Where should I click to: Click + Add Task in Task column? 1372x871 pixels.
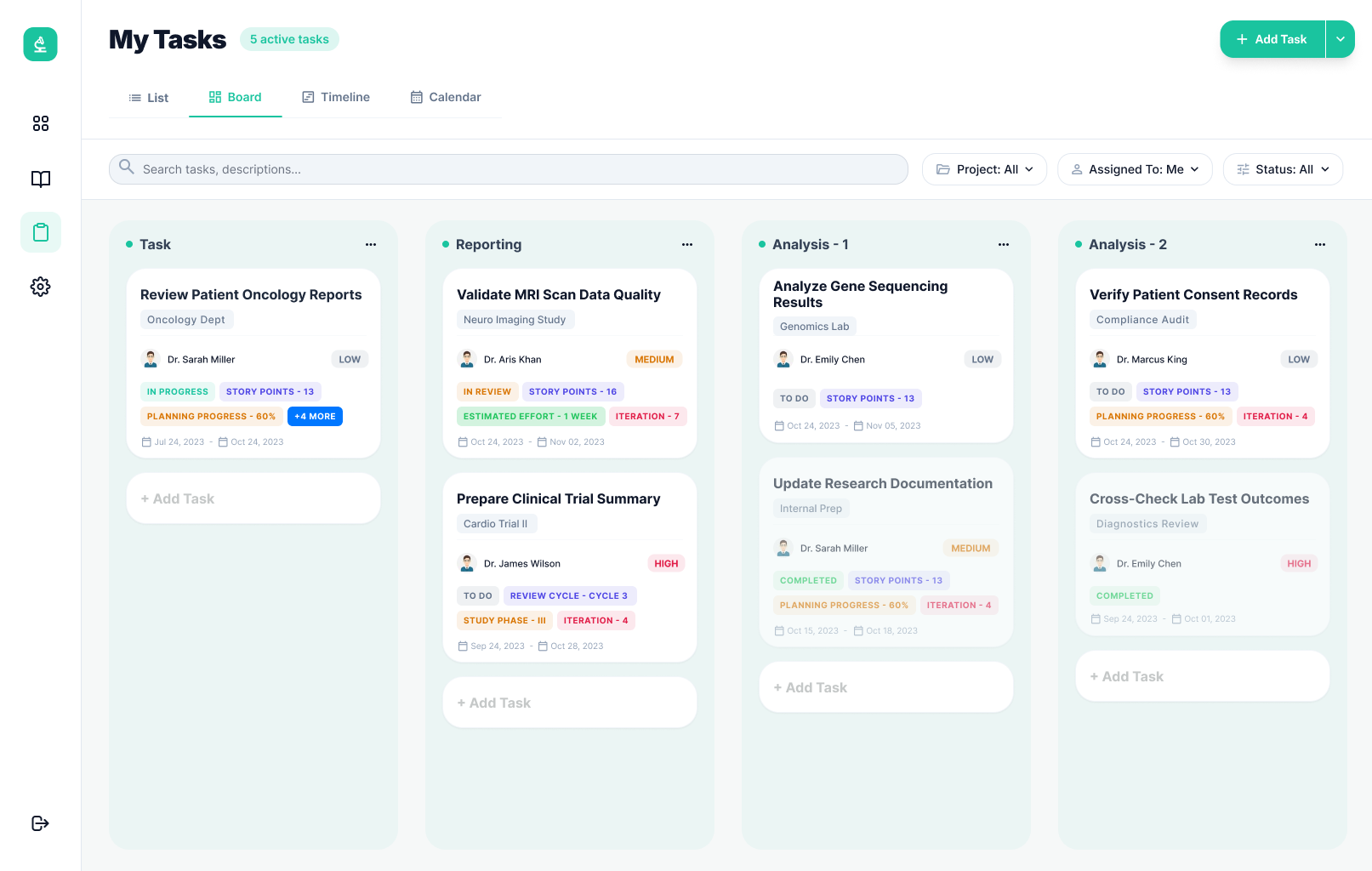253,498
